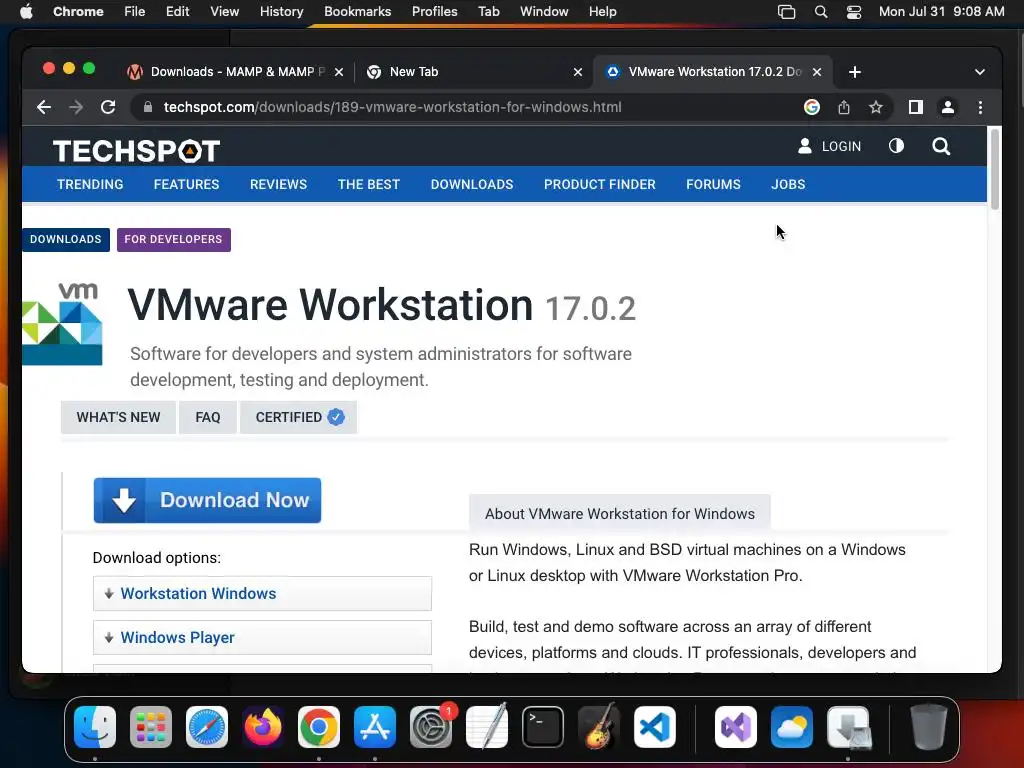Close the Downloads - MAMP tab

click(x=339, y=72)
